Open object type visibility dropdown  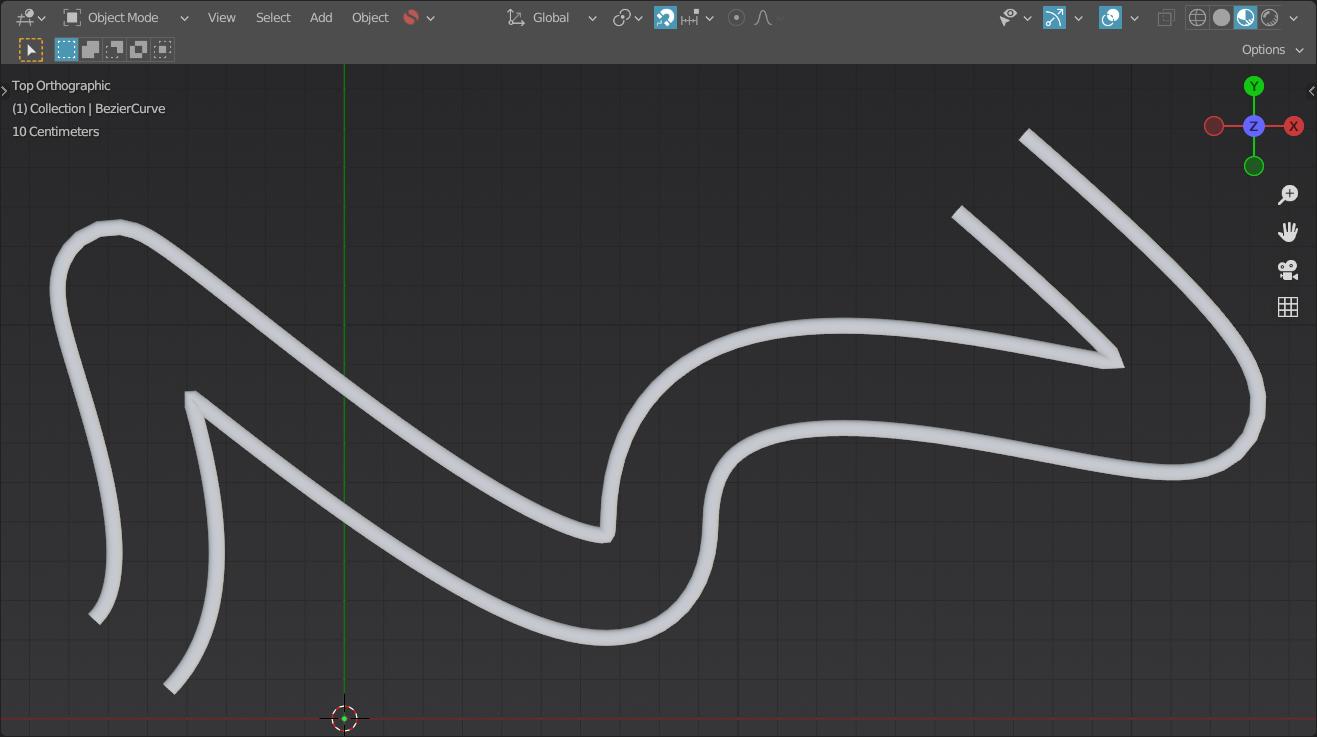pyautogui.click(x=1015, y=17)
